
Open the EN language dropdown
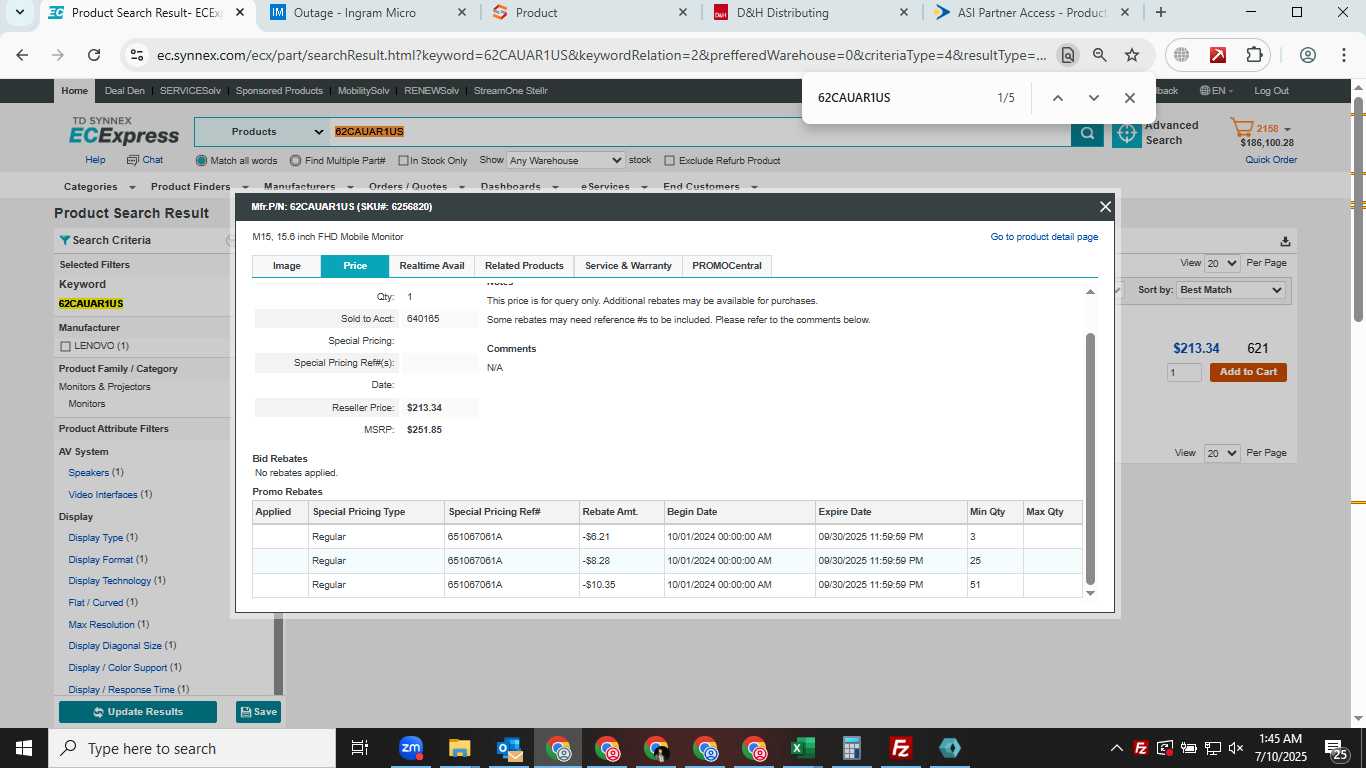1215,91
